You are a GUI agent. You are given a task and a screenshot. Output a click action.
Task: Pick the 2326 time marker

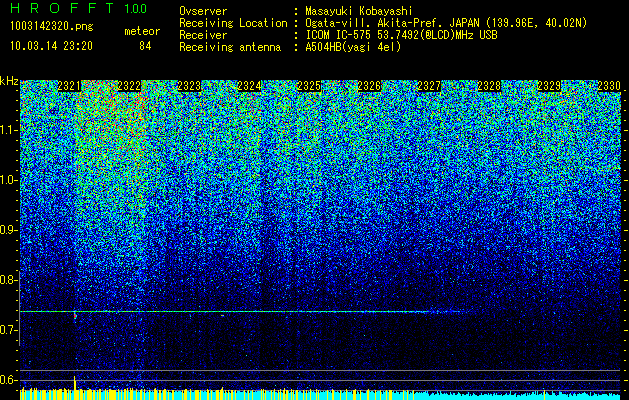coord(369,86)
